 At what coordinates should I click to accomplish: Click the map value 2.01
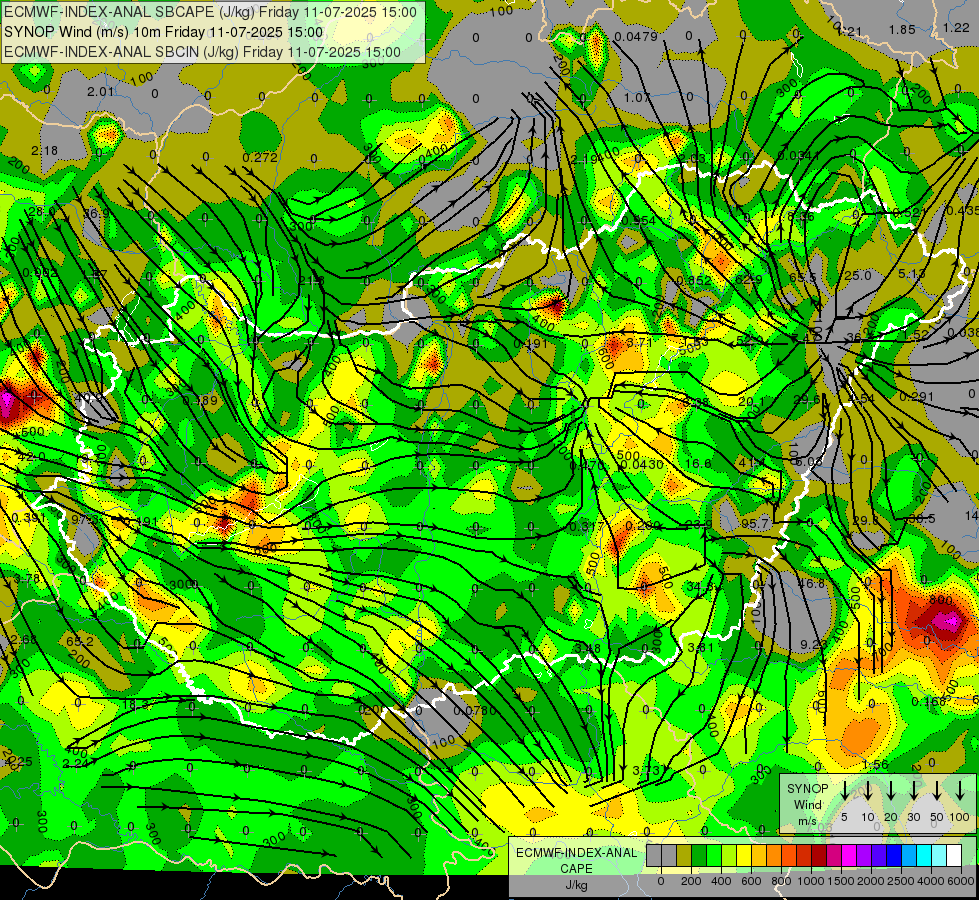[x=101, y=92]
